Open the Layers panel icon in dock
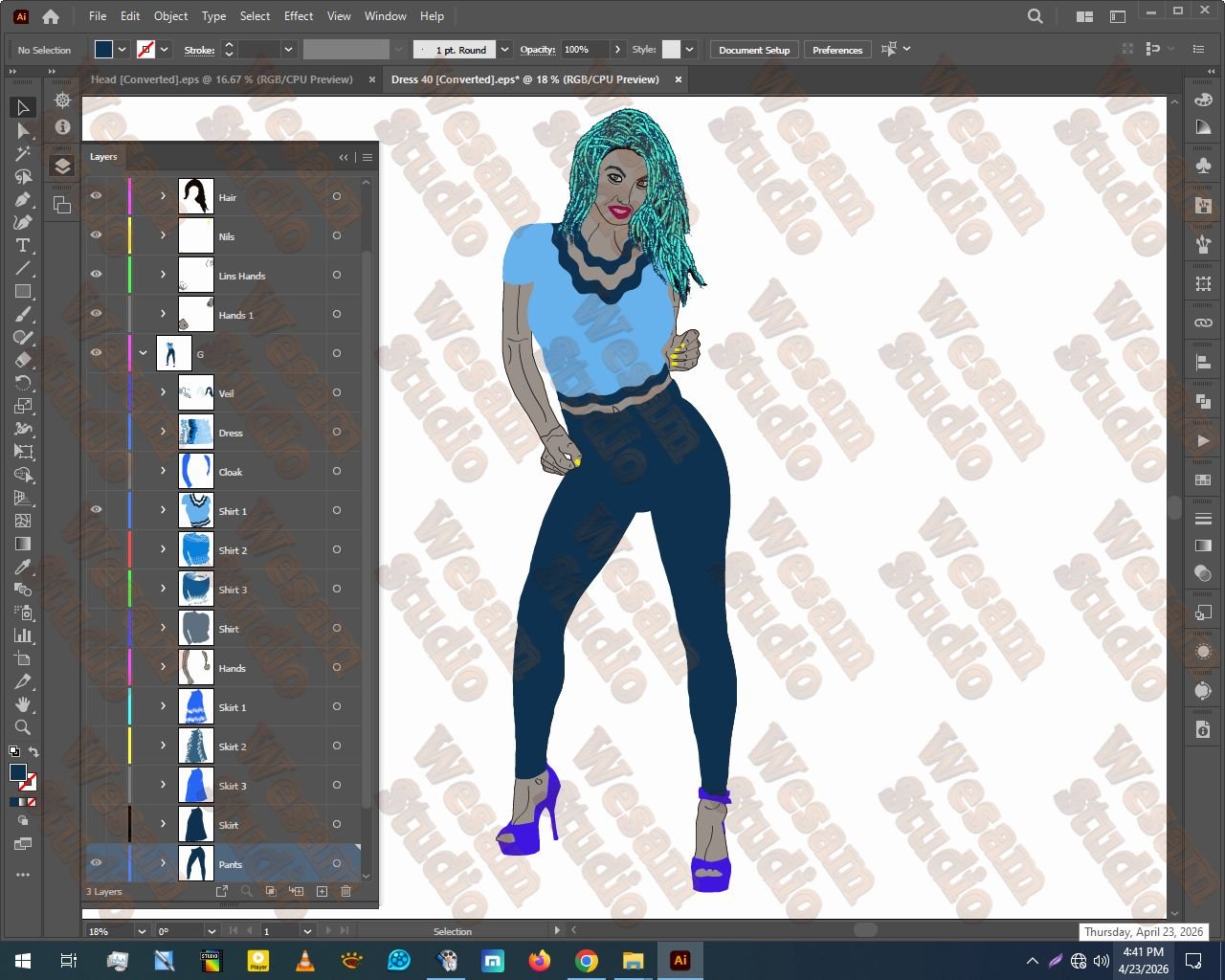Screen dimensions: 1225x980 (62, 167)
